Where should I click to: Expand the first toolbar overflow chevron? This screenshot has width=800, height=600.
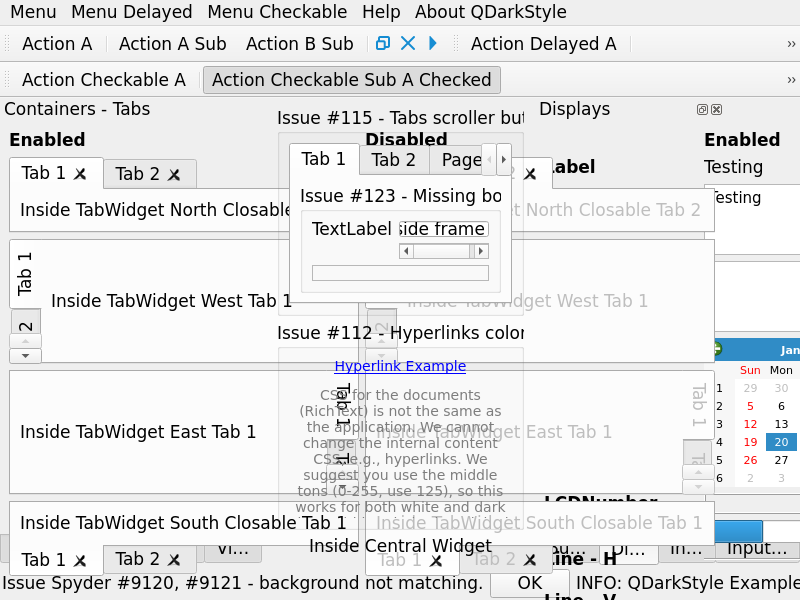791,44
